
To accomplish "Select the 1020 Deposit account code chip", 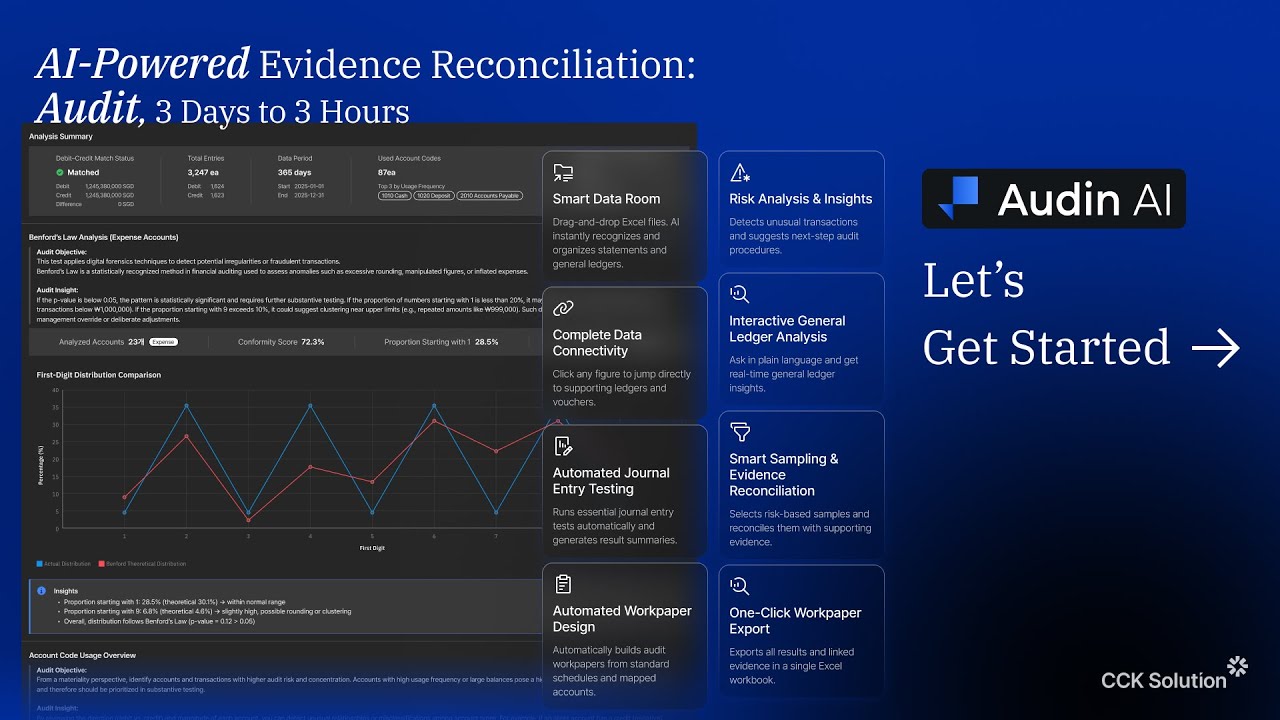I will point(434,196).
